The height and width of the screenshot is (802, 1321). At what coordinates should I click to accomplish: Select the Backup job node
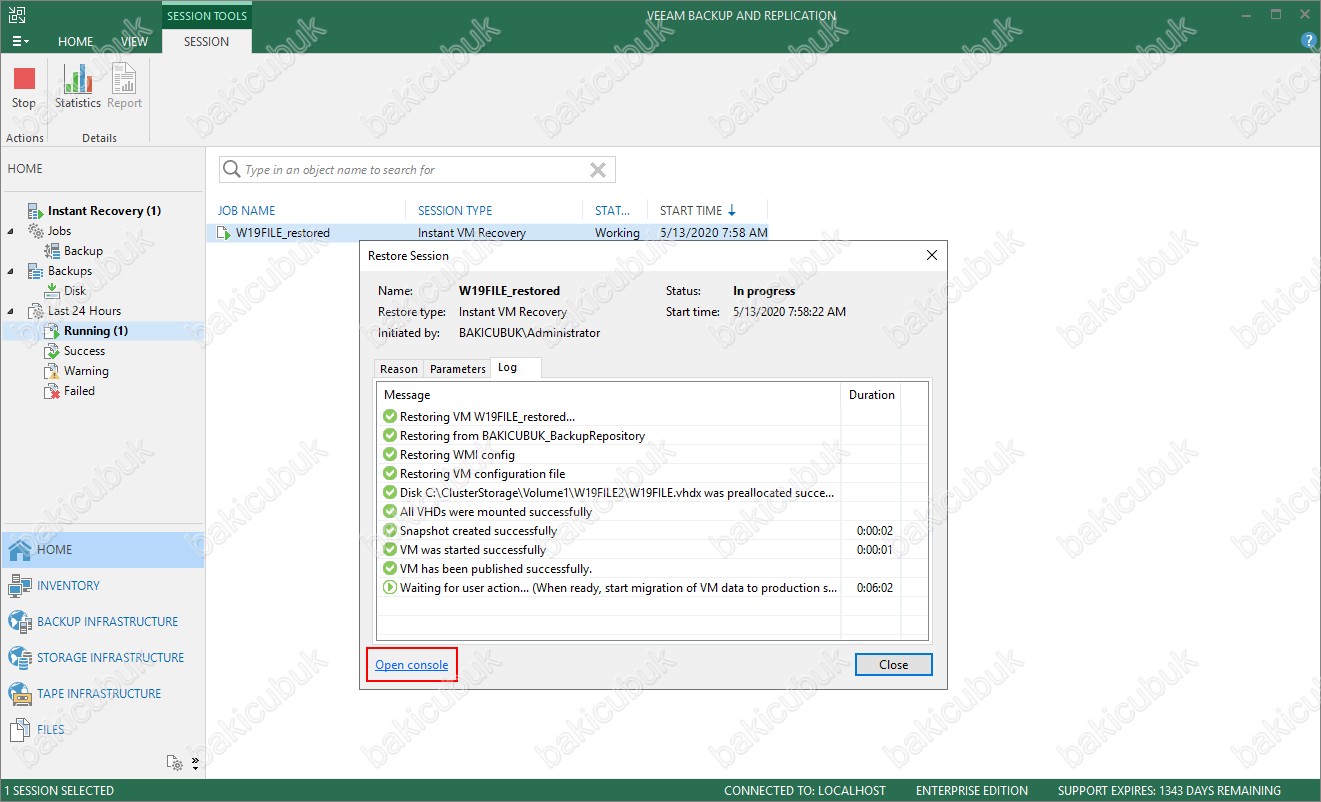tap(83, 251)
